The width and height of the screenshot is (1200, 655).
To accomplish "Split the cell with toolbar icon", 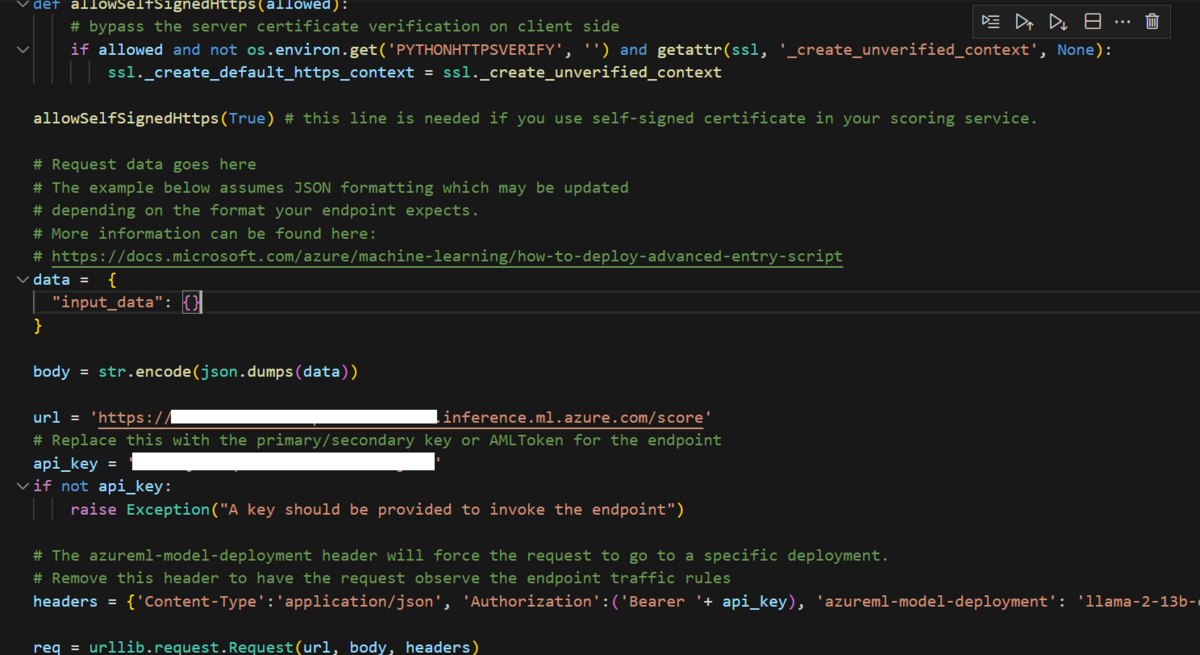I will pos(1093,21).
